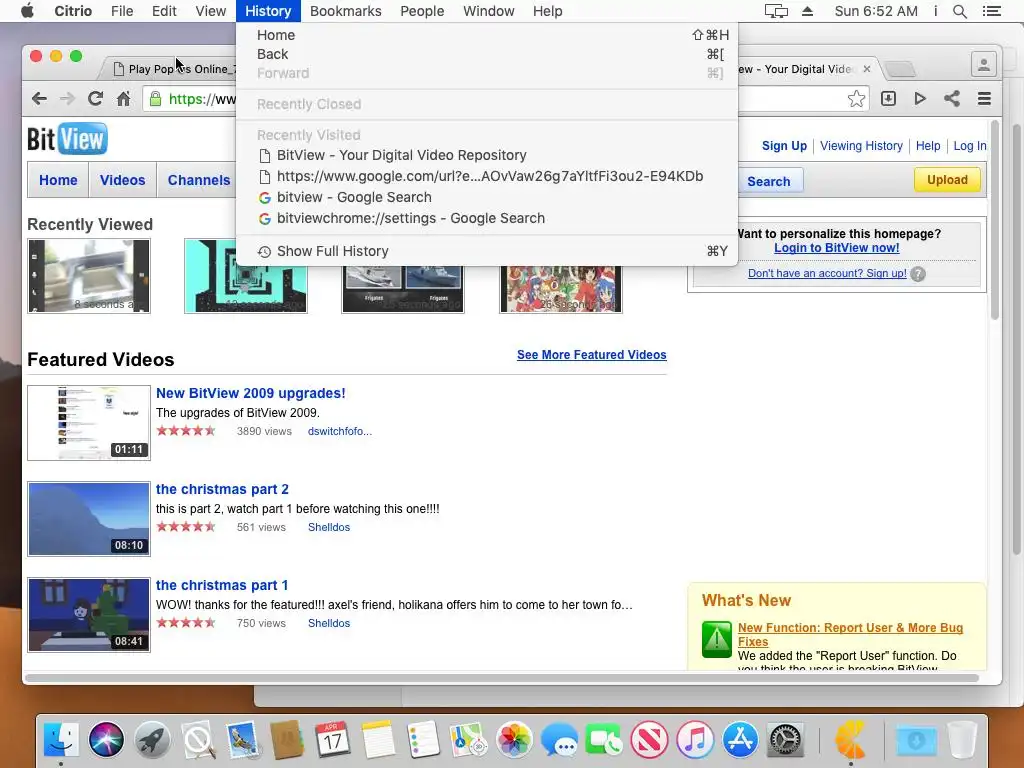Click the horizontal scrollbar at bottom
The image size is (1024, 768).
tap(502, 678)
